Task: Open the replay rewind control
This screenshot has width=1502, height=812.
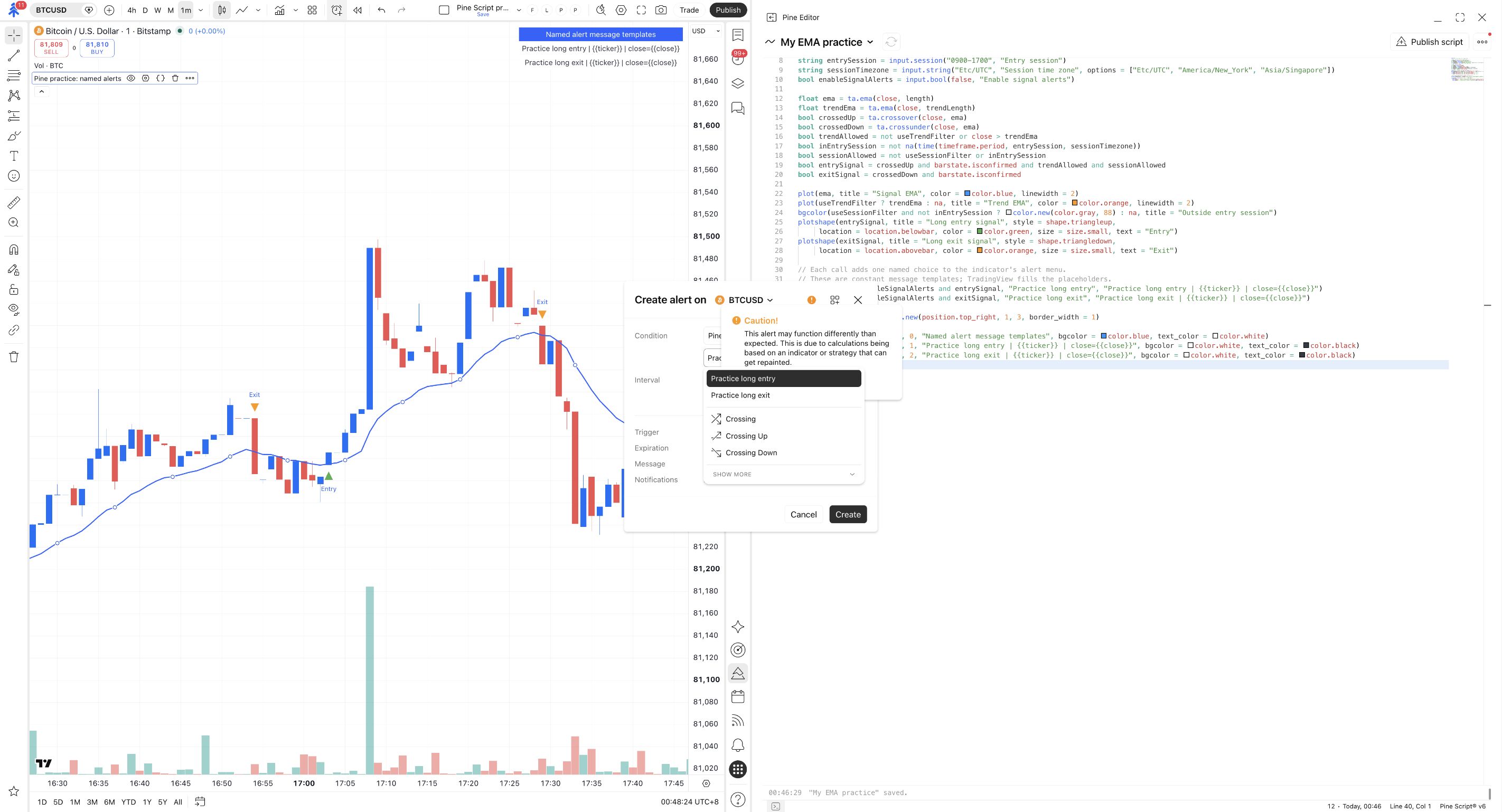Action: (358, 10)
